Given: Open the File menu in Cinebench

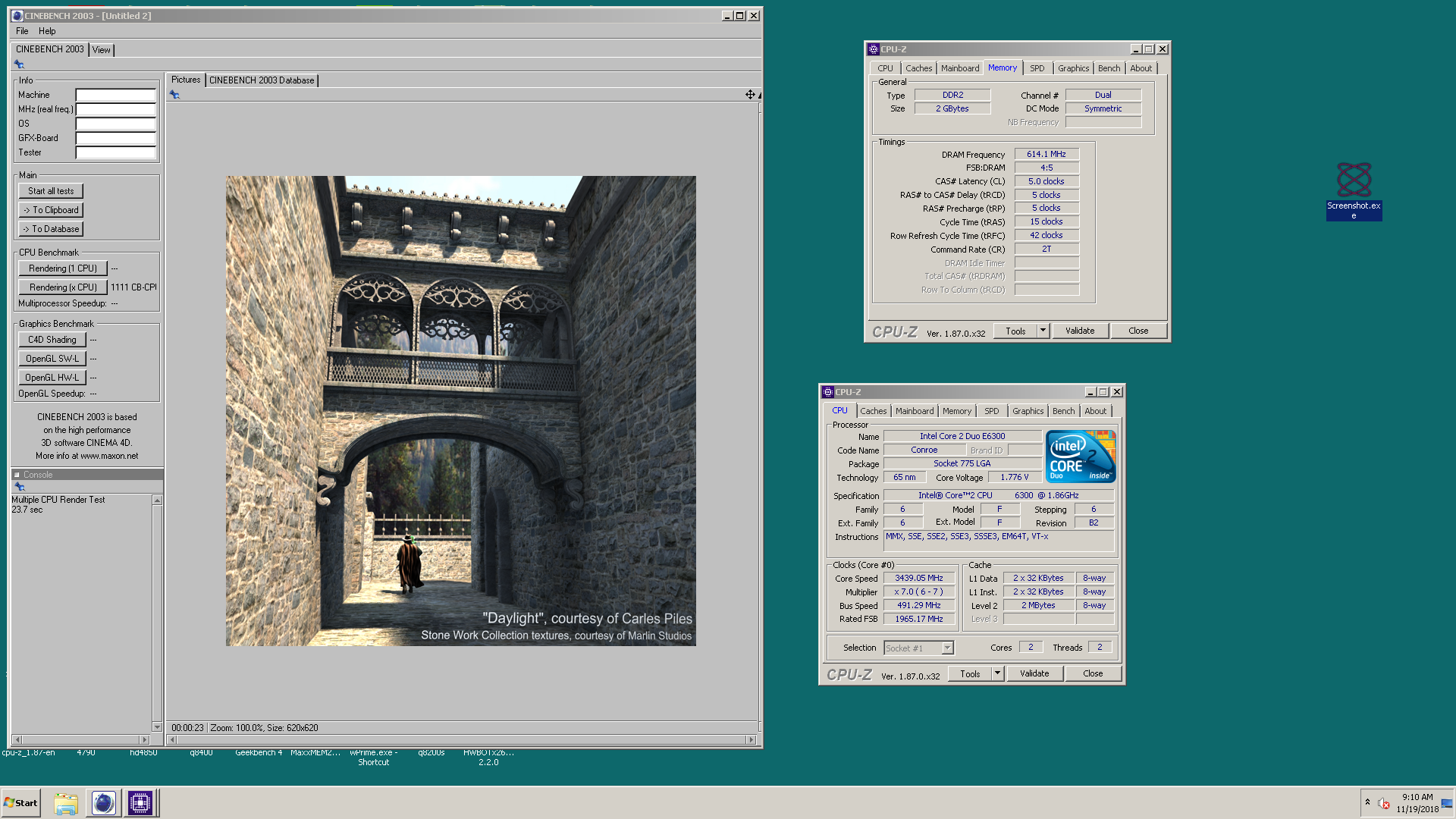Looking at the screenshot, I should (22, 31).
